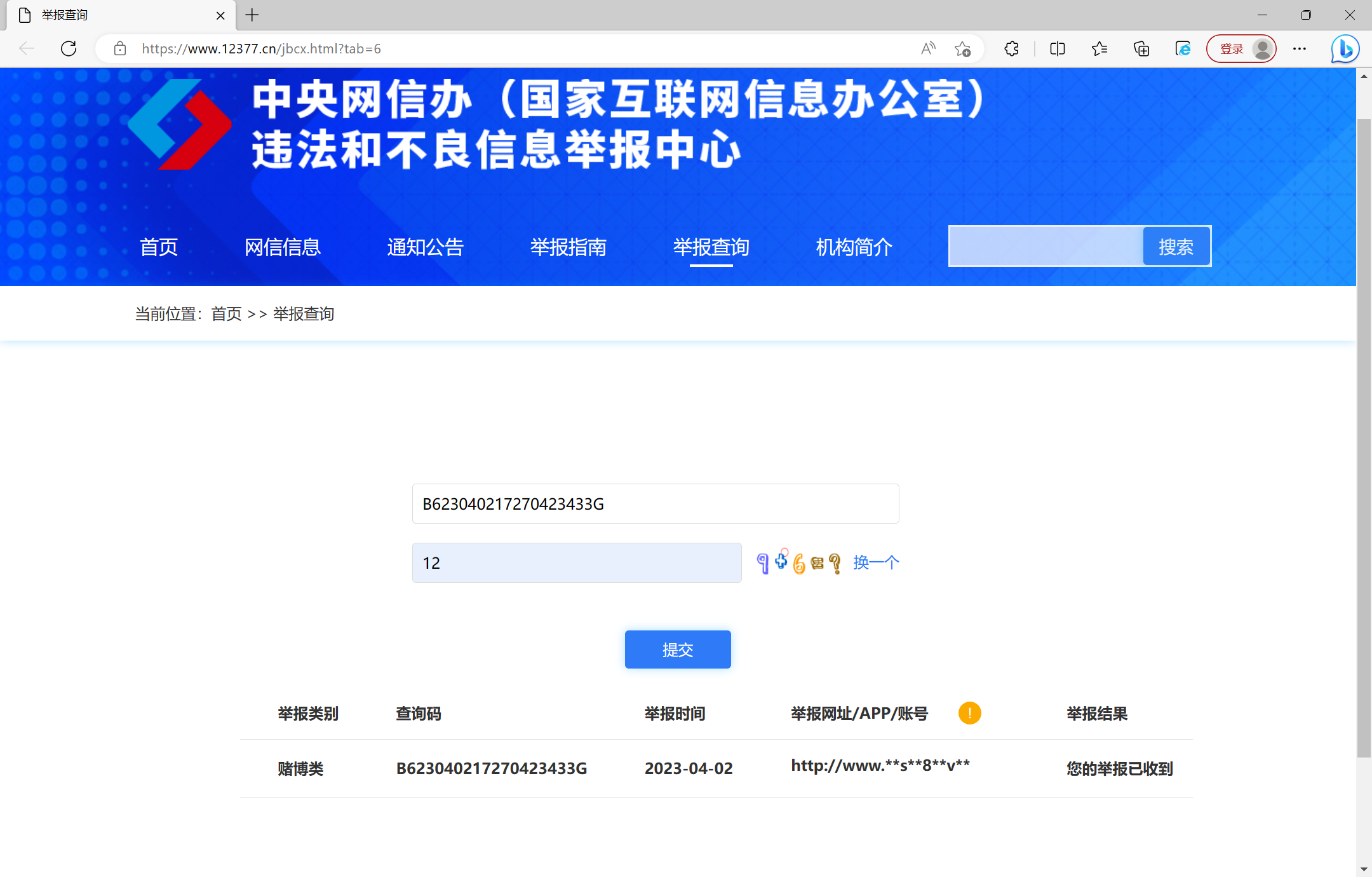
Task: Add this page to favorites
Action: click(x=963, y=48)
